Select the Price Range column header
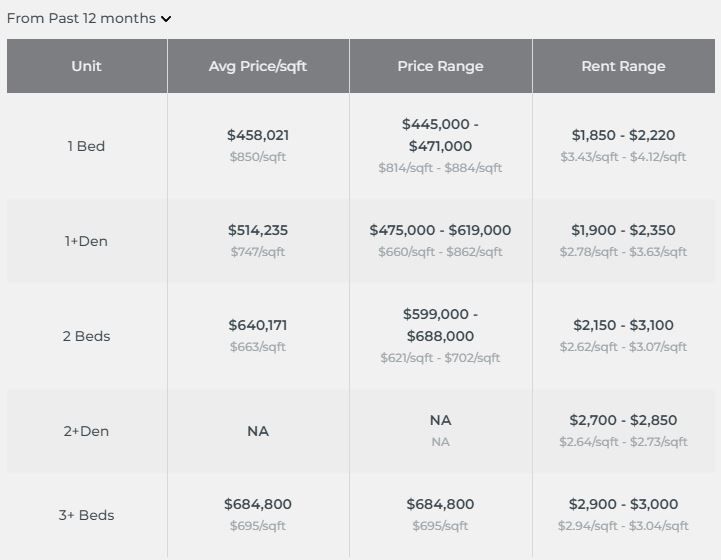 pos(440,66)
